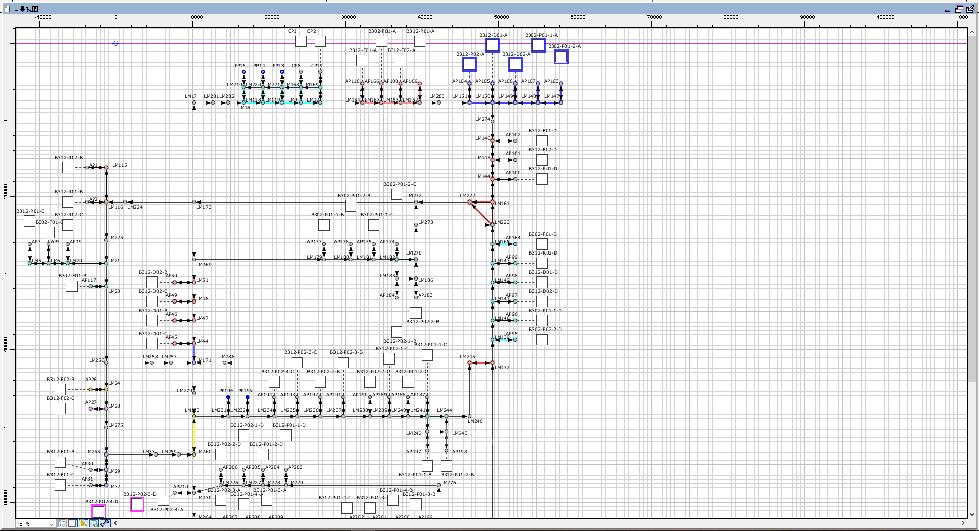This screenshot has width=979, height=531.
Task: Select the short red horizontal pipe in the lower right
Action: [480, 363]
